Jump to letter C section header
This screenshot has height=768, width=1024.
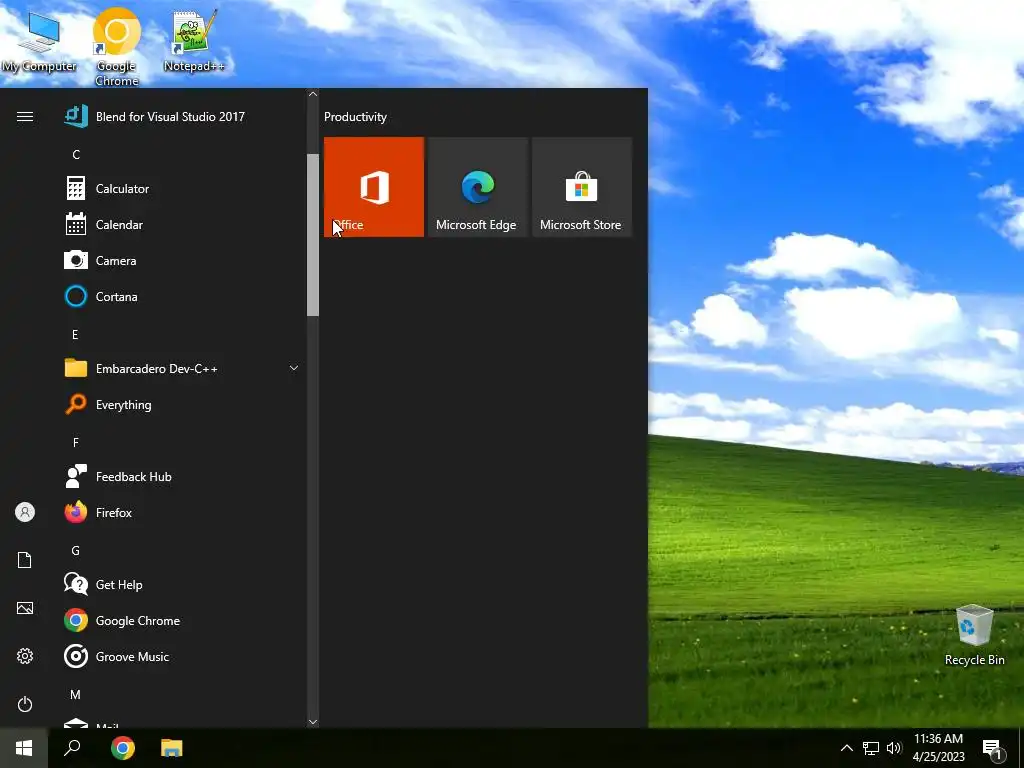pos(76,155)
